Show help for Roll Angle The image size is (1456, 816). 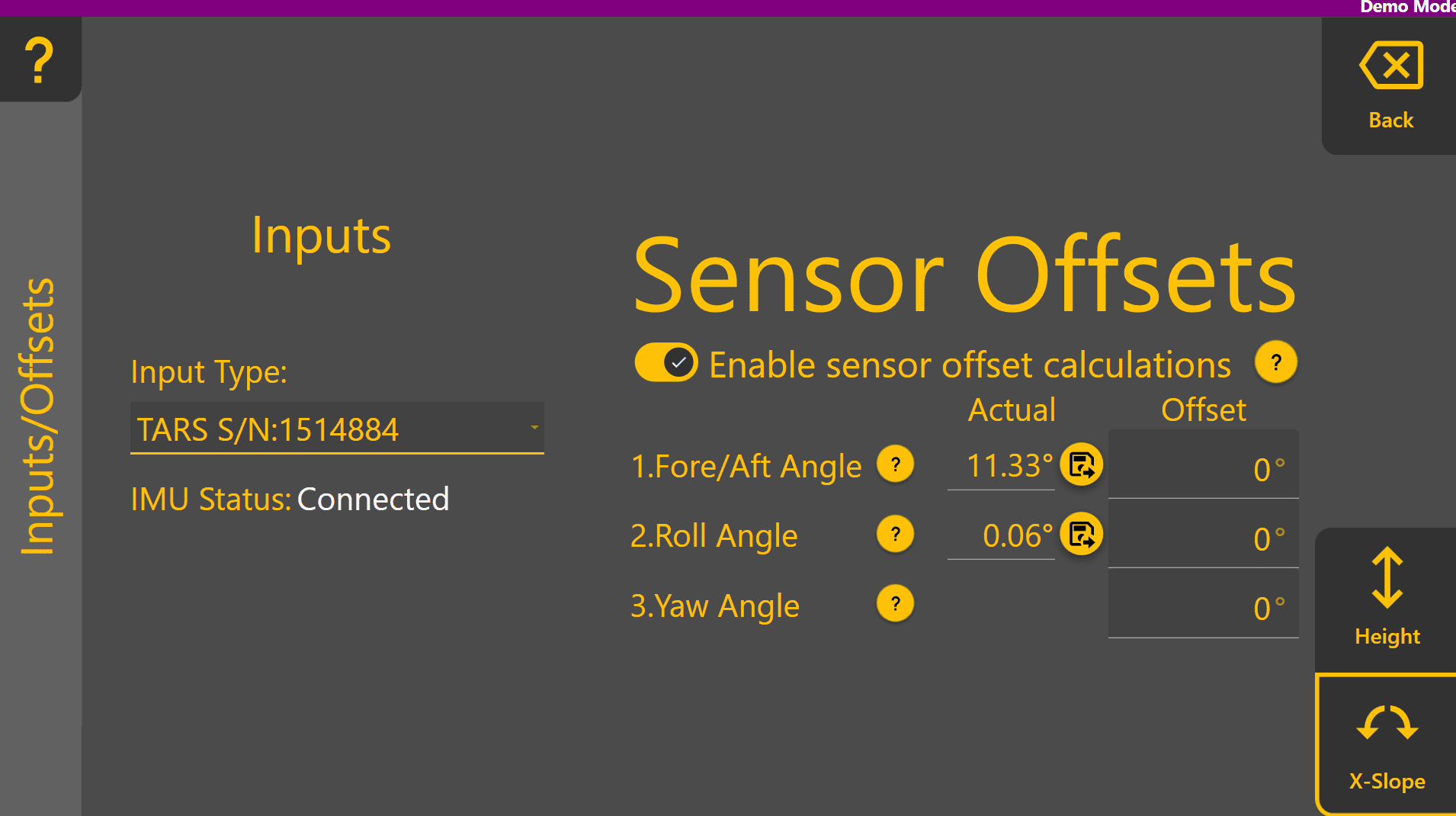tap(895, 534)
